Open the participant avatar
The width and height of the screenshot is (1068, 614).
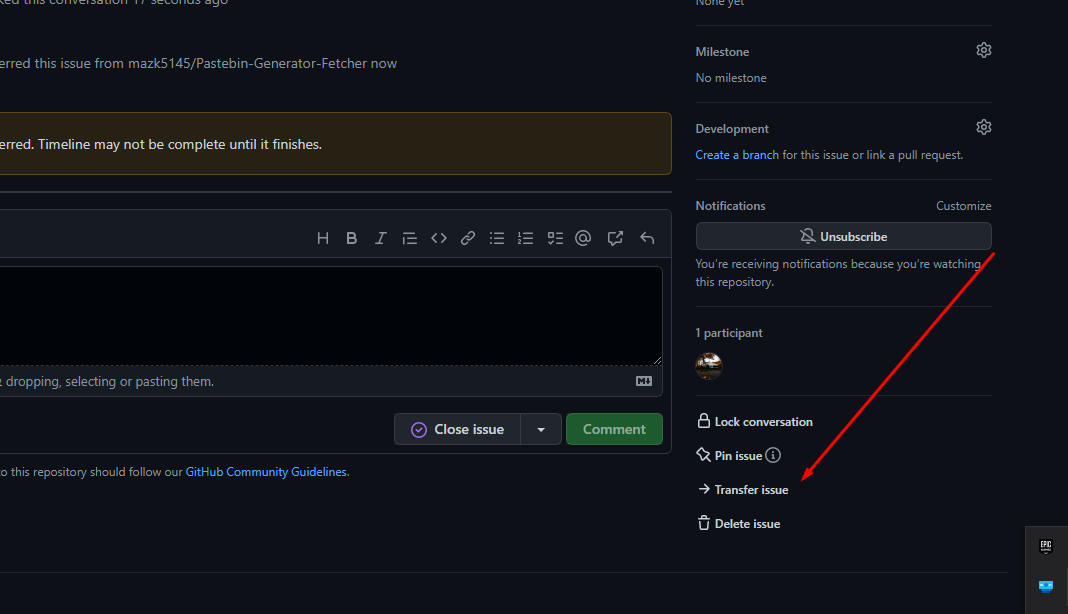[x=708, y=366]
